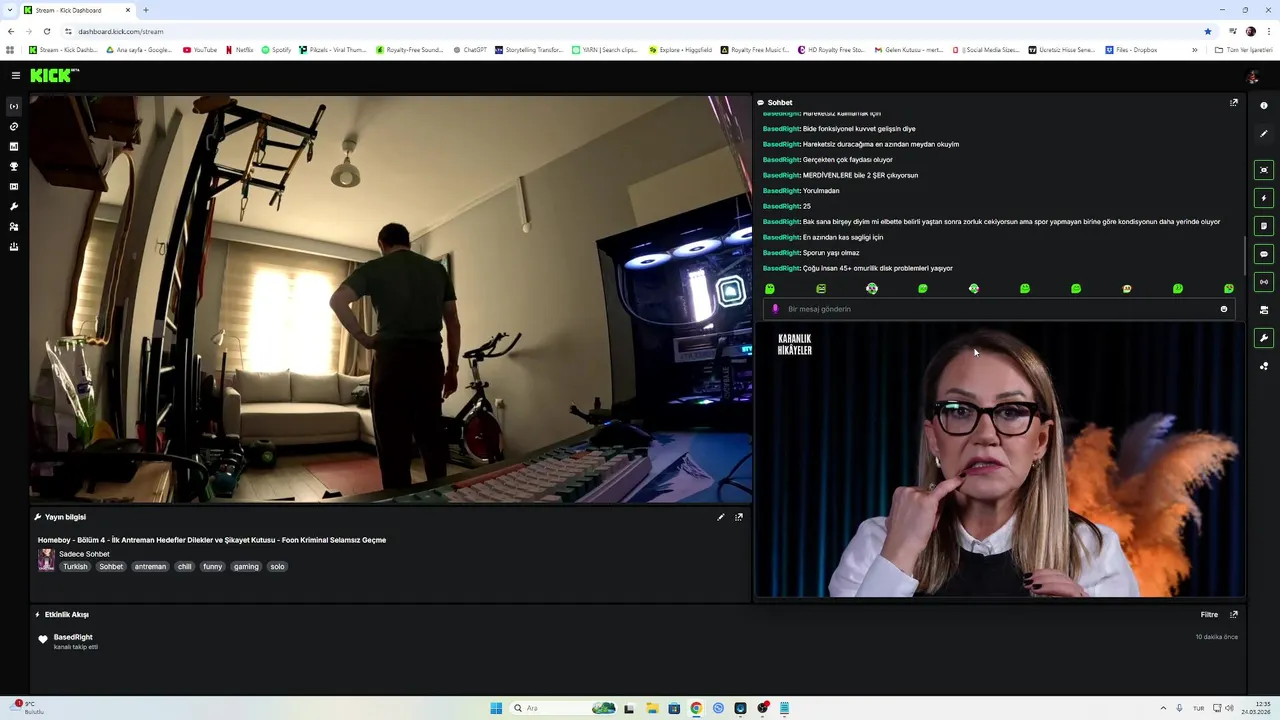Open the YouTube bookmark
The image size is (1280, 720).
pyautogui.click(x=200, y=50)
